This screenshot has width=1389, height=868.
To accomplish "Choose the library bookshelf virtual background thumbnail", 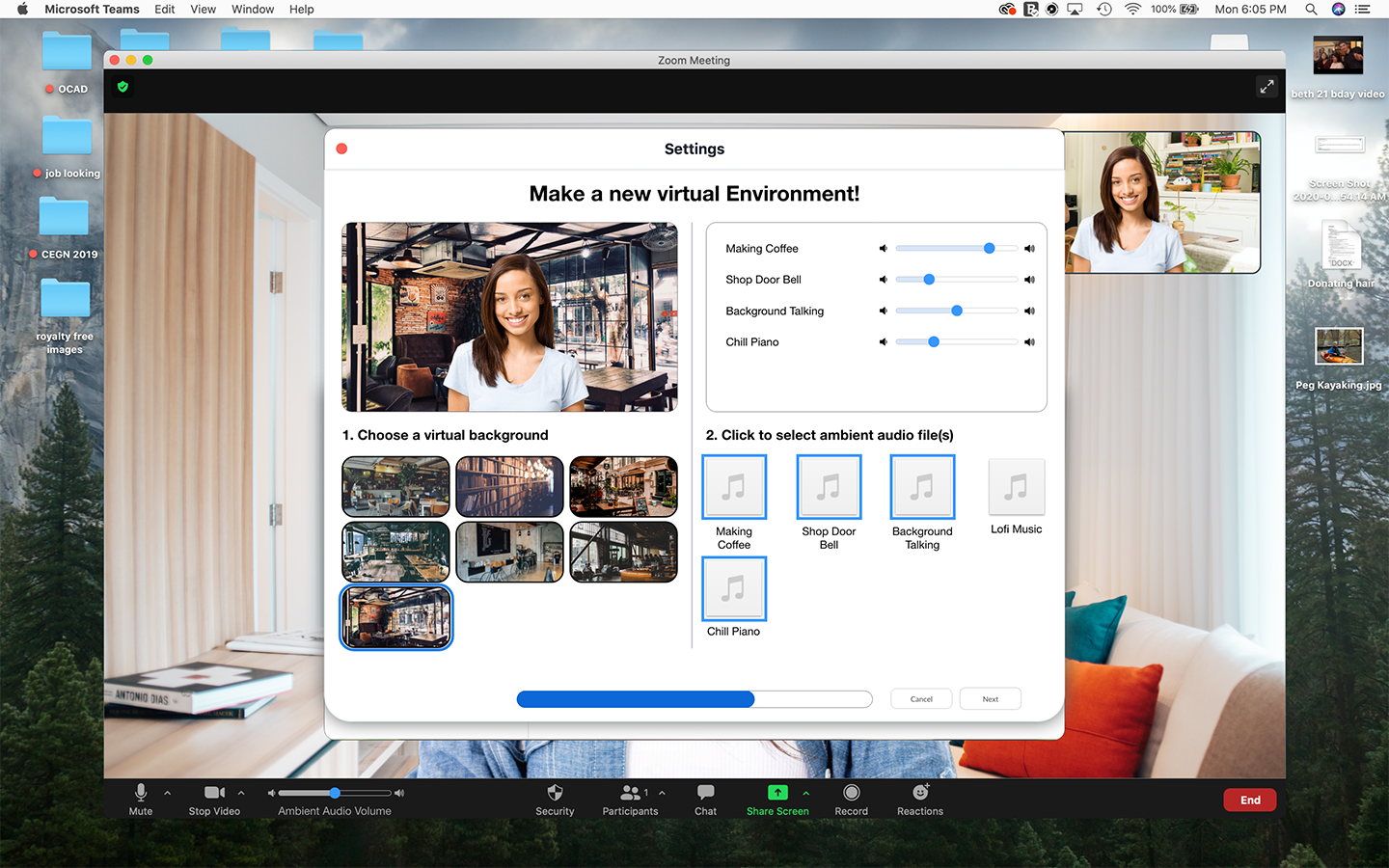I will (509, 487).
